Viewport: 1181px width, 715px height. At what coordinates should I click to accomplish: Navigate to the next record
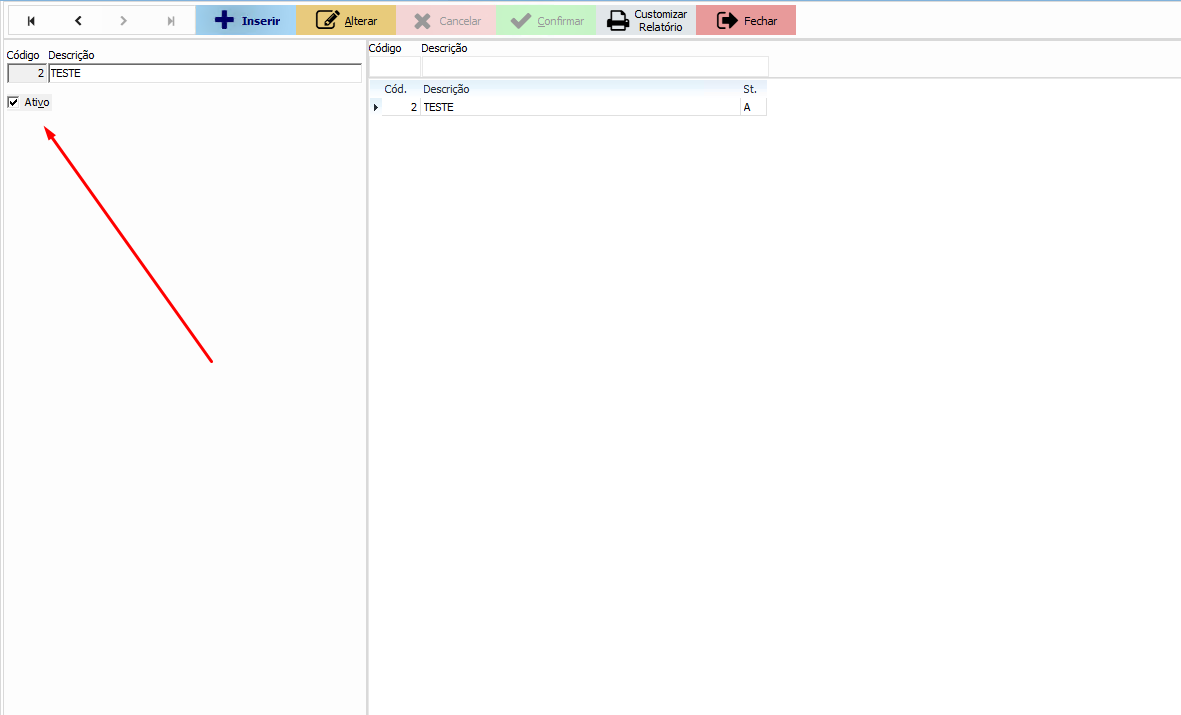point(124,21)
